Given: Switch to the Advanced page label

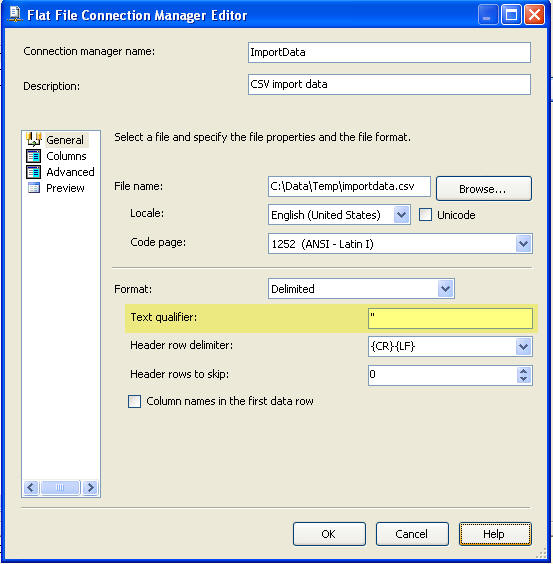Looking at the screenshot, I should [x=70, y=172].
